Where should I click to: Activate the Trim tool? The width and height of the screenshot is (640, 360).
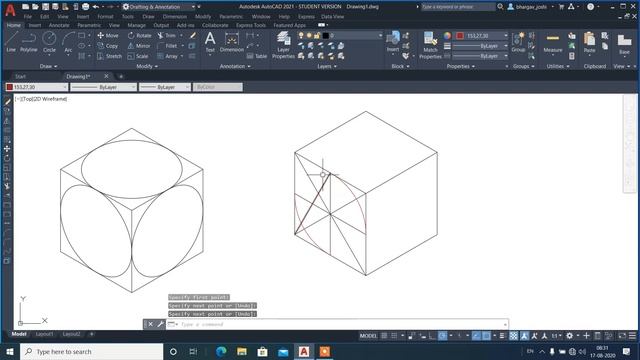pyautogui.click(x=167, y=36)
